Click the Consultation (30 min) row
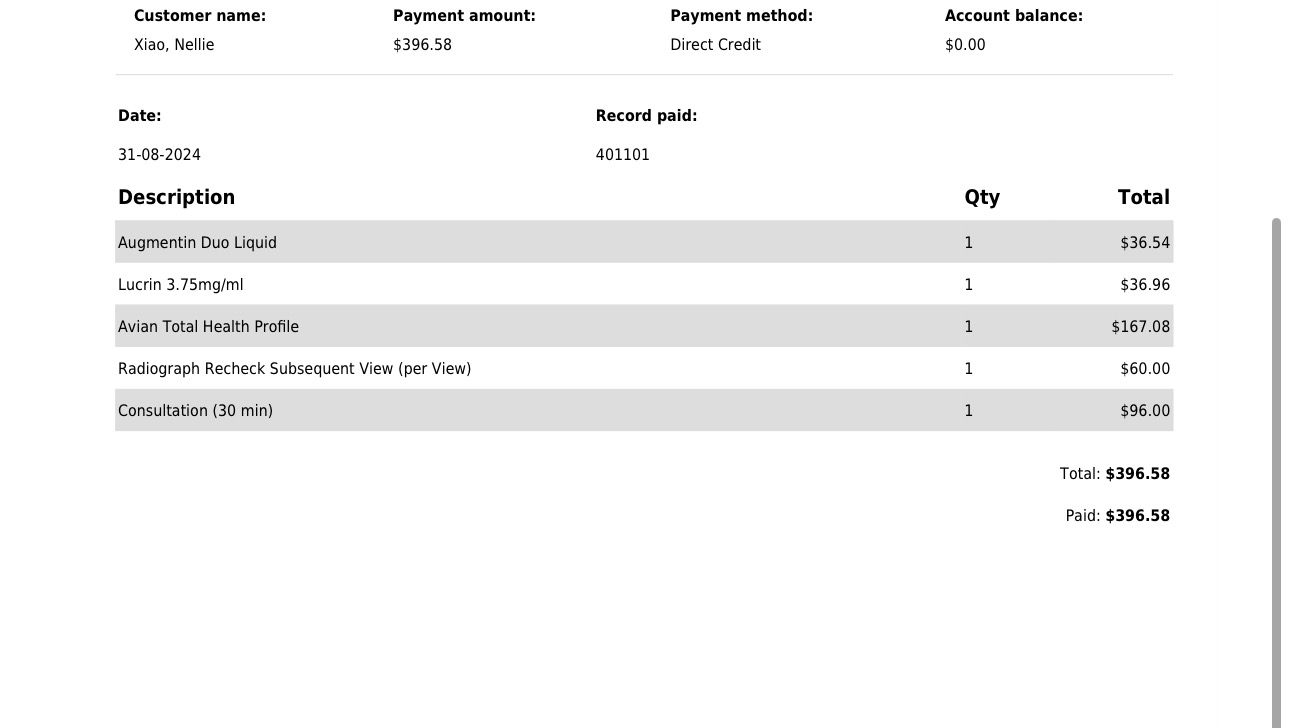 point(644,410)
